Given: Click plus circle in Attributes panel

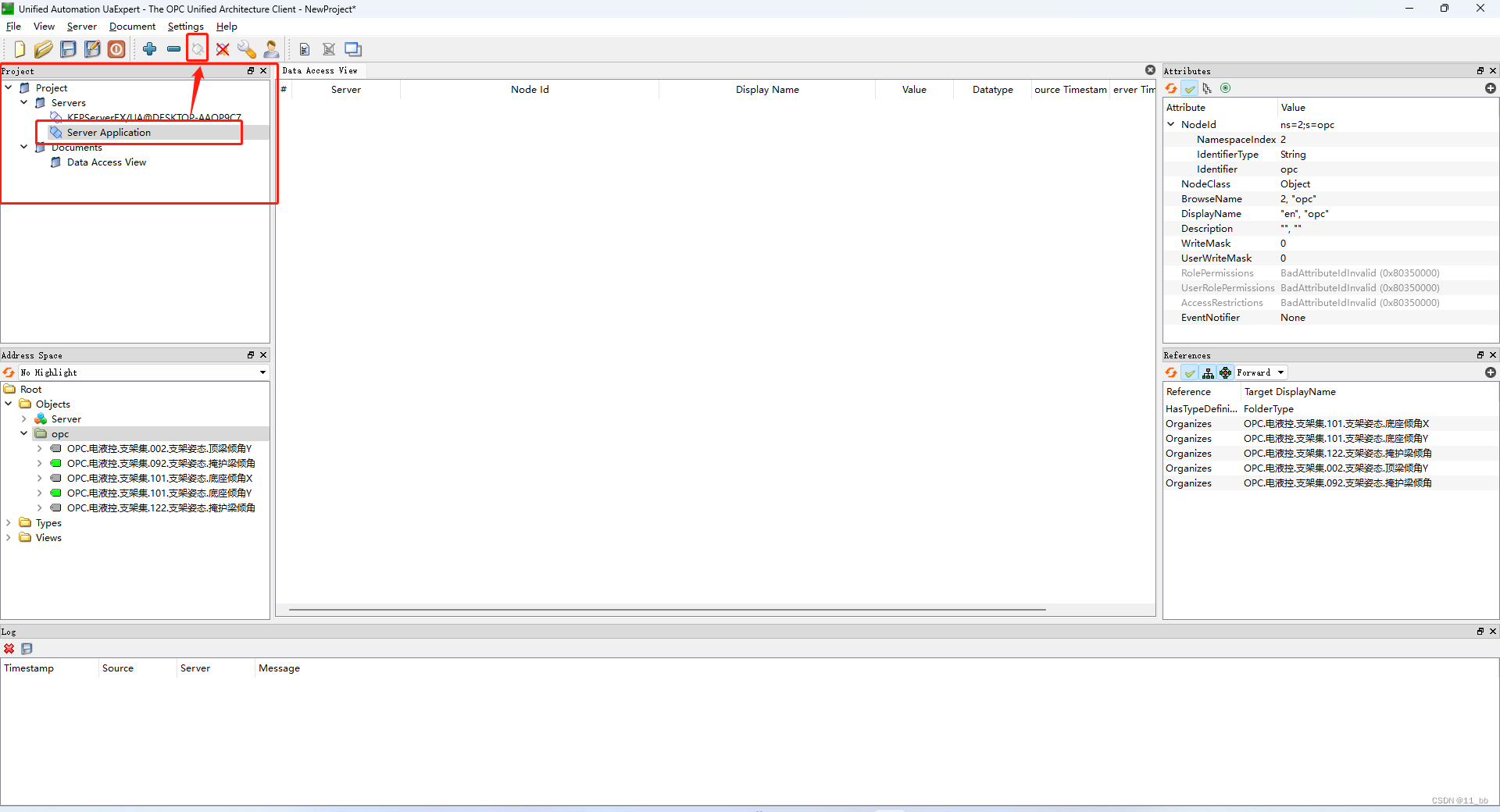Looking at the screenshot, I should (x=1490, y=88).
